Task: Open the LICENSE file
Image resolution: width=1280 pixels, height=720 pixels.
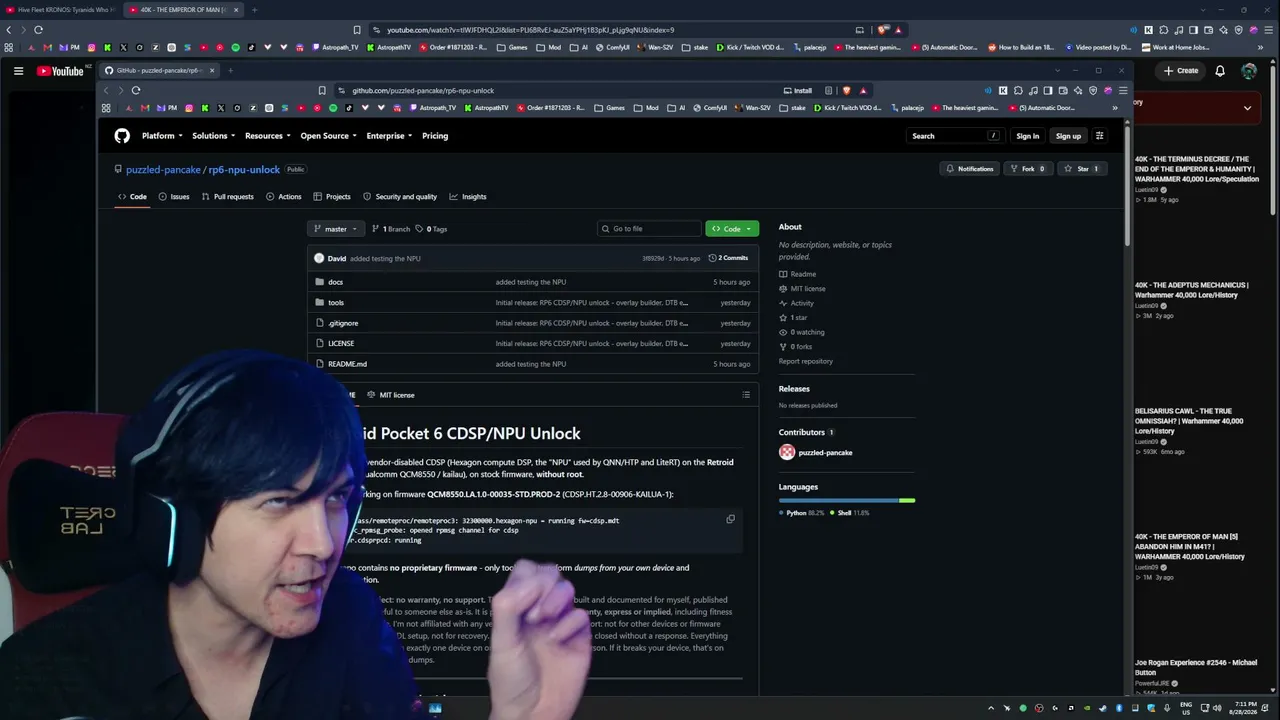Action: 341,344
